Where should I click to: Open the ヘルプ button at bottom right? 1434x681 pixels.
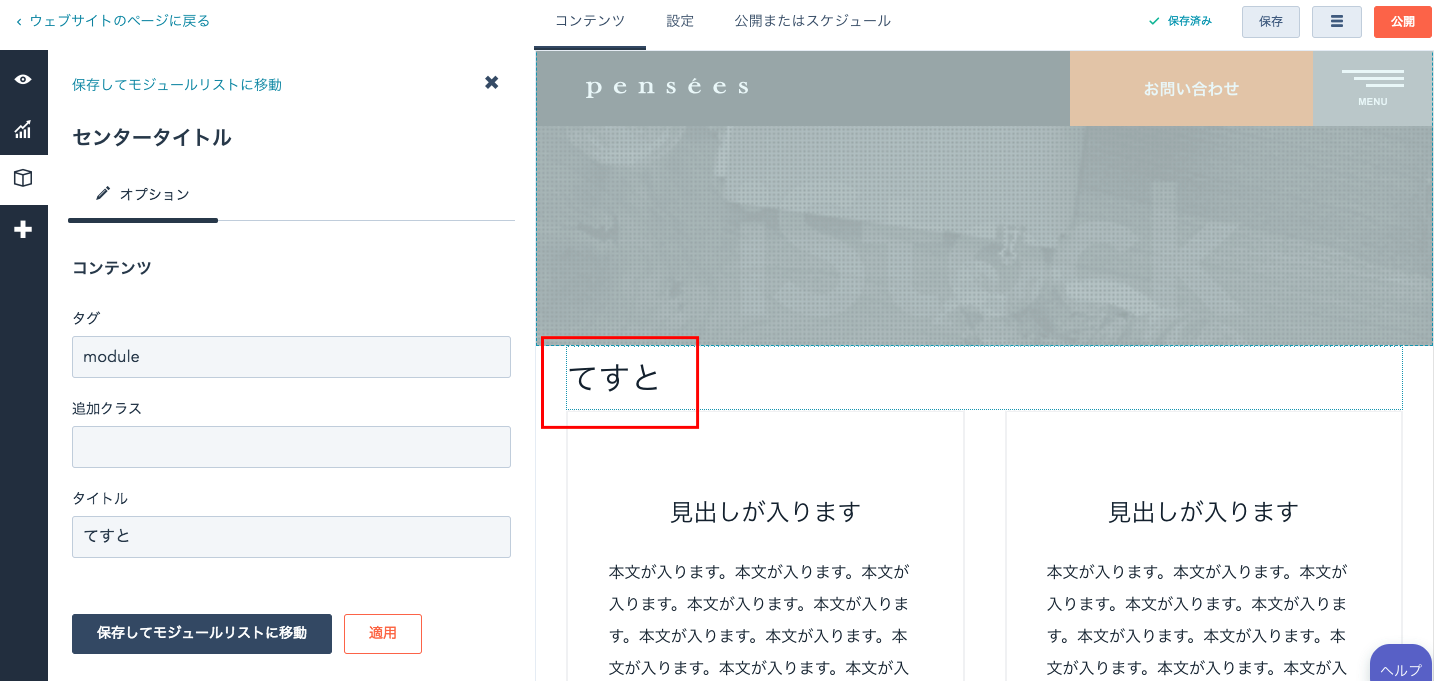1400,668
